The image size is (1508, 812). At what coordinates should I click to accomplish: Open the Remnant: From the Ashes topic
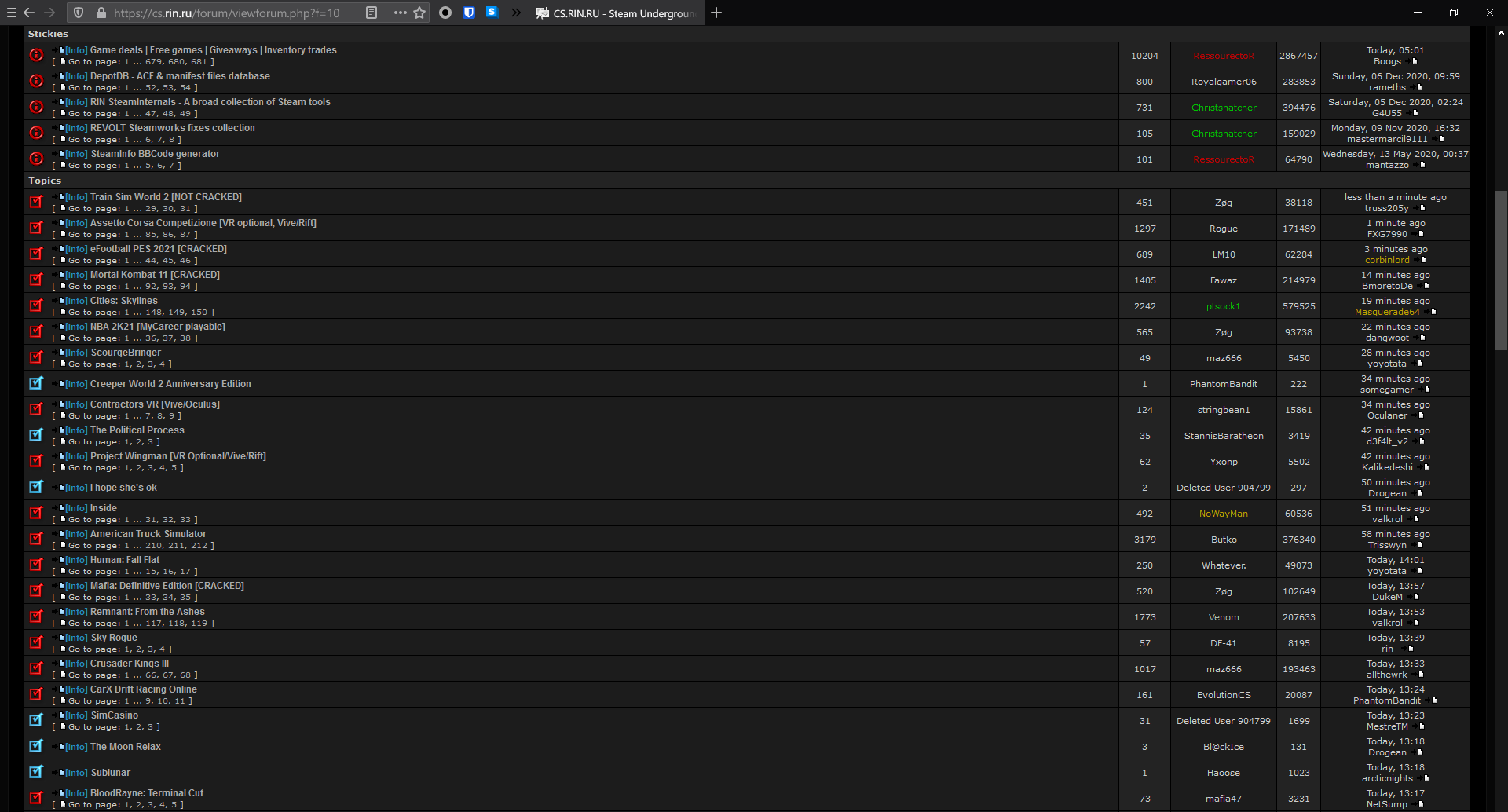coord(147,612)
